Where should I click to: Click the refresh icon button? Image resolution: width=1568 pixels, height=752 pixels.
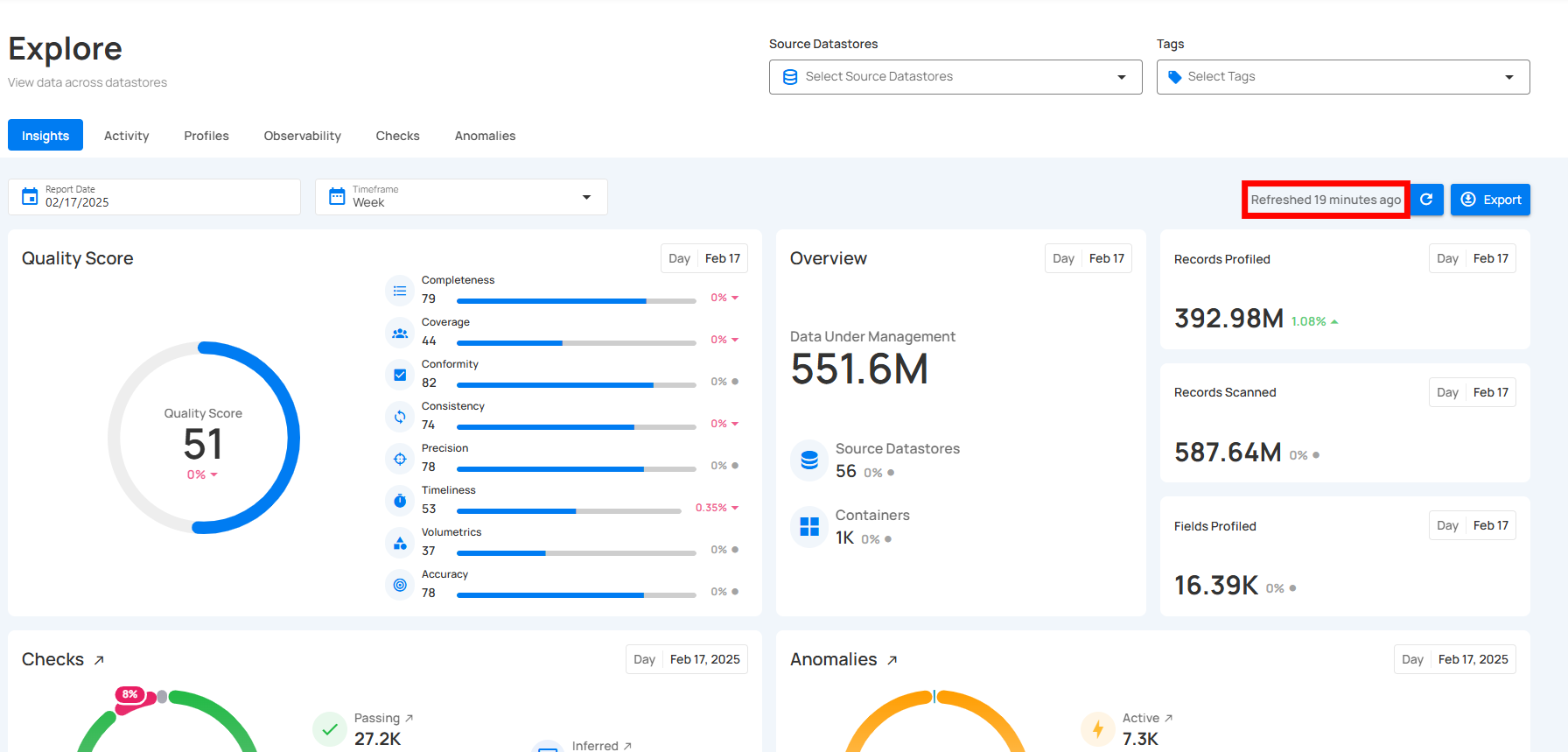tap(1426, 200)
